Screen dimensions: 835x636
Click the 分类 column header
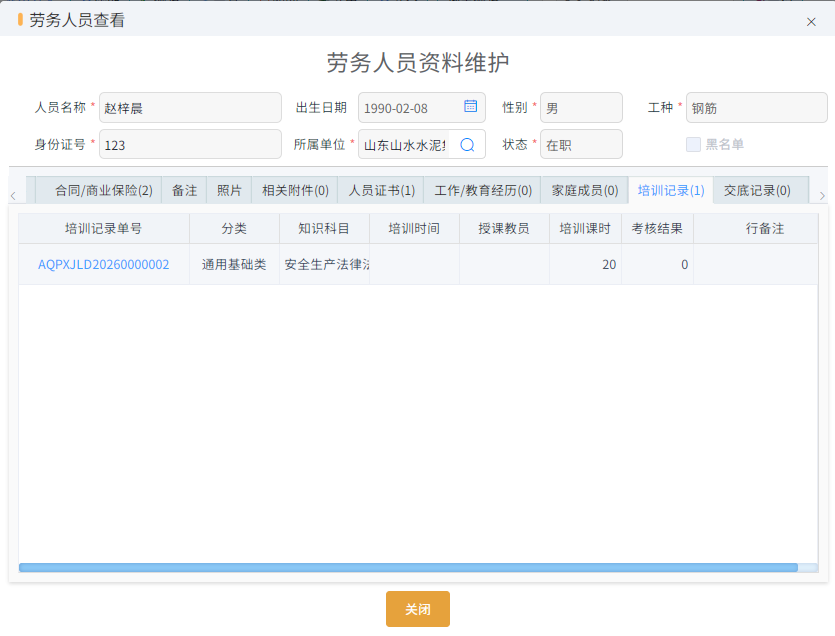pyautogui.click(x=234, y=229)
